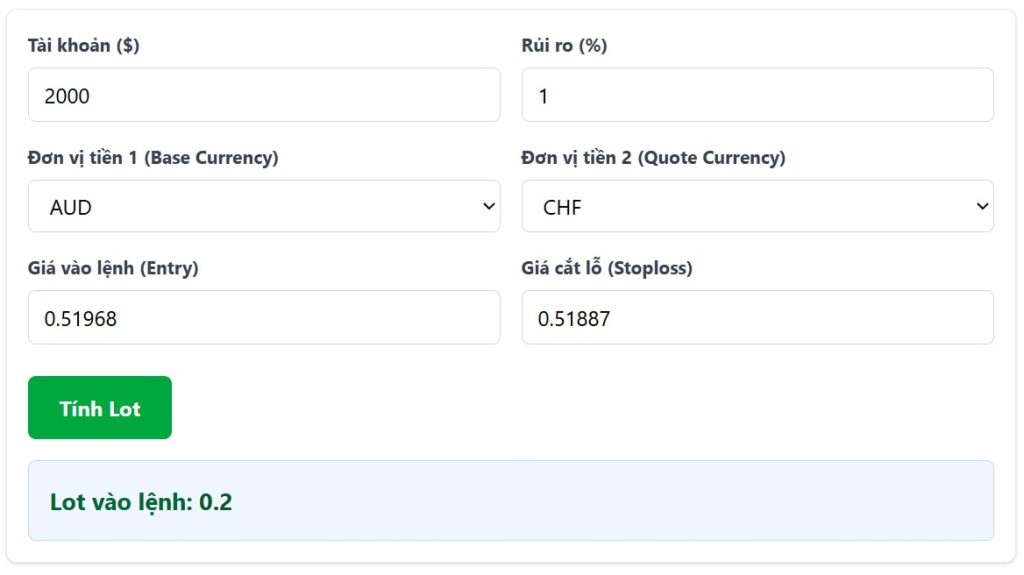This screenshot has width=1024, height=575.
Task: Place cursor on the 2000 account value
Action: click(67, 96)
